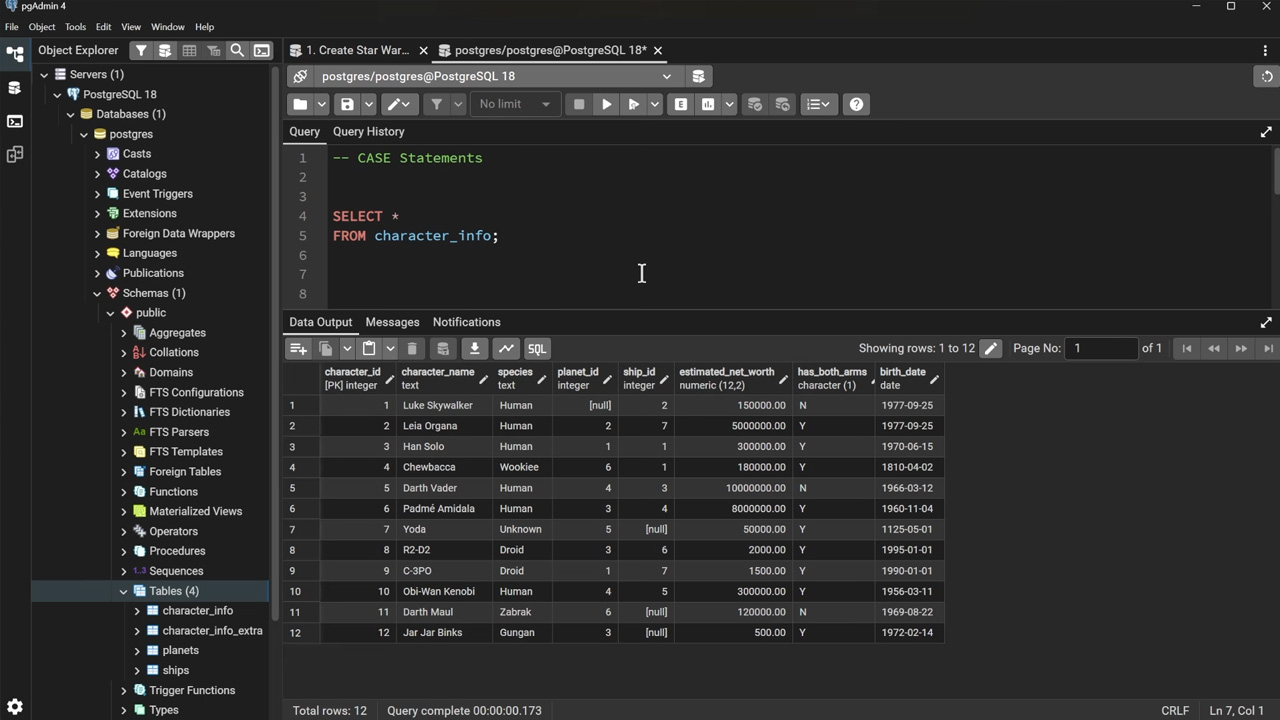Screen dimensions: 1280x720
Task: Click the Explain Analyze chart icon
Action: [708, 104]
